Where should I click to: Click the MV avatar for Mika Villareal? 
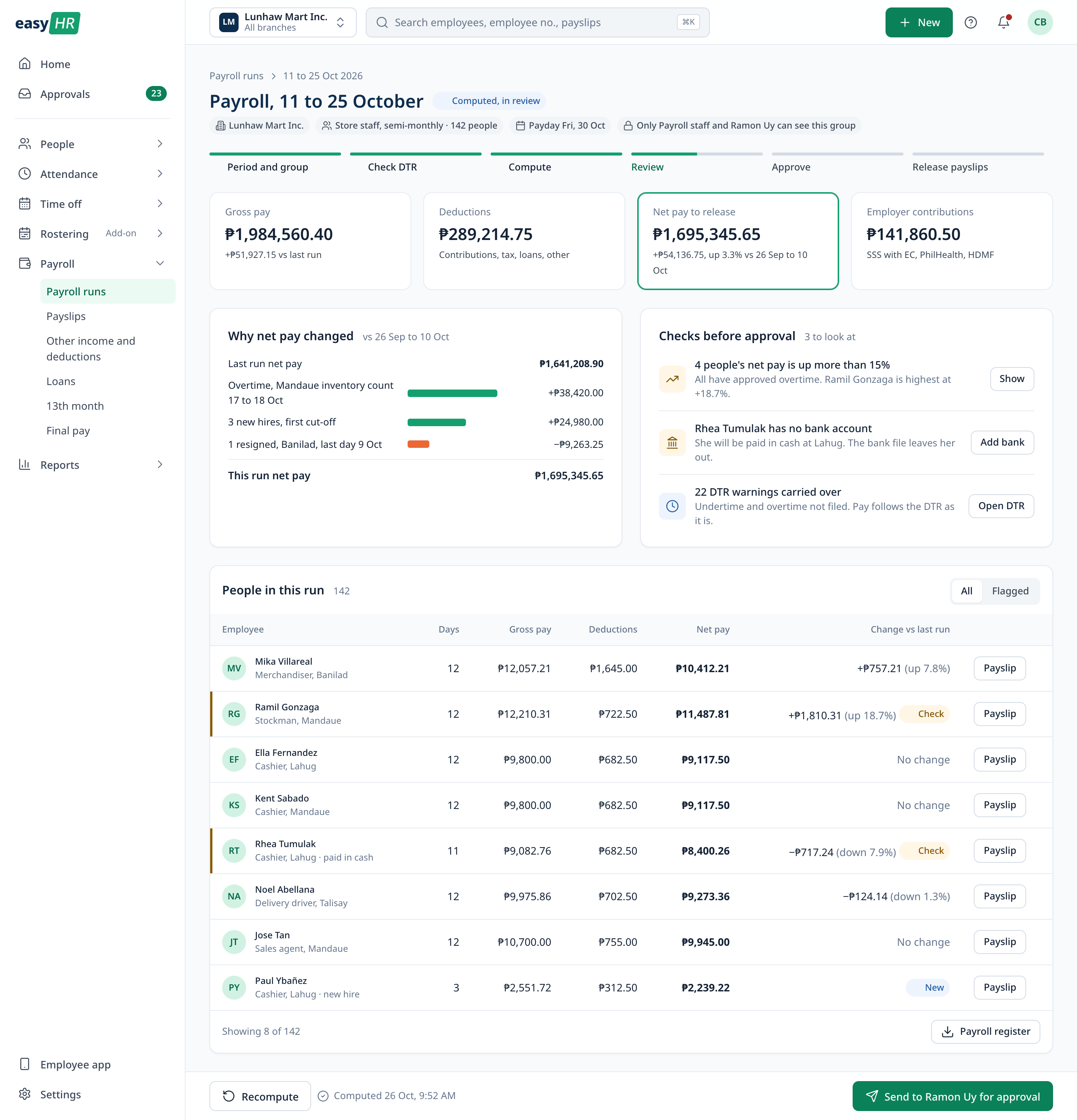tap(234, 668)
